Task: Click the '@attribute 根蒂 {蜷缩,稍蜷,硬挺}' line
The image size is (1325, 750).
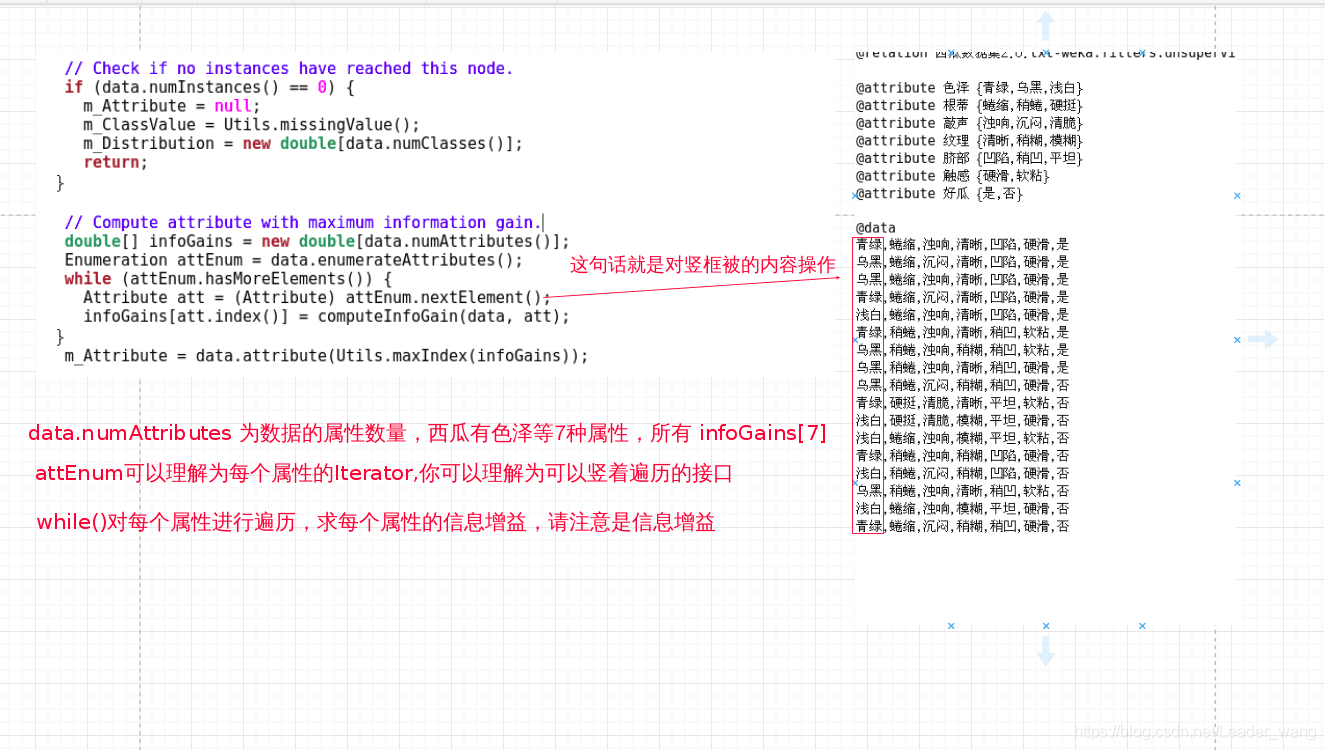Action: (969, 105)
